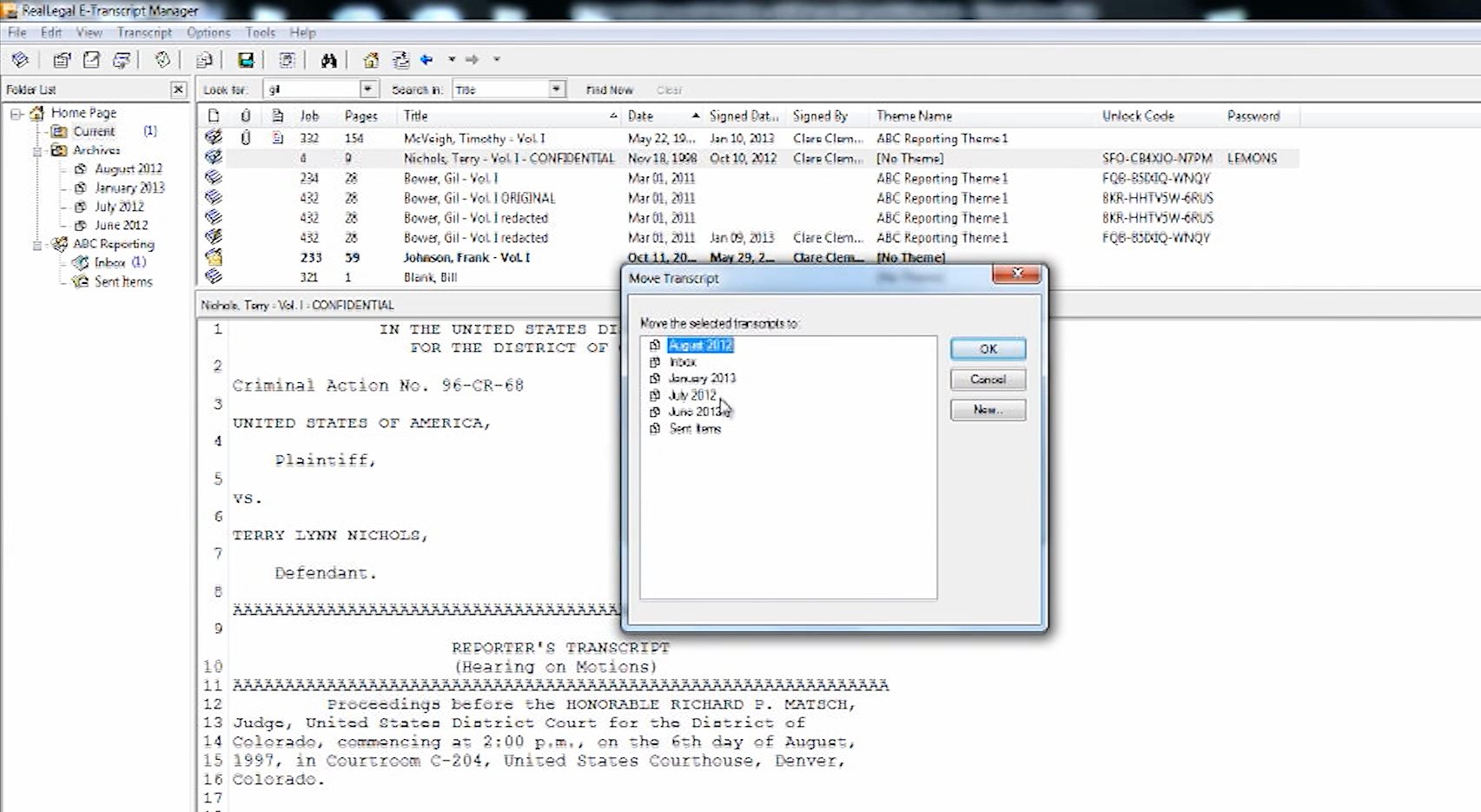The width and height of the screenshot is (1481, 812).
Task: Collapse the Archives tree node
Action: [x=37, y=150]
